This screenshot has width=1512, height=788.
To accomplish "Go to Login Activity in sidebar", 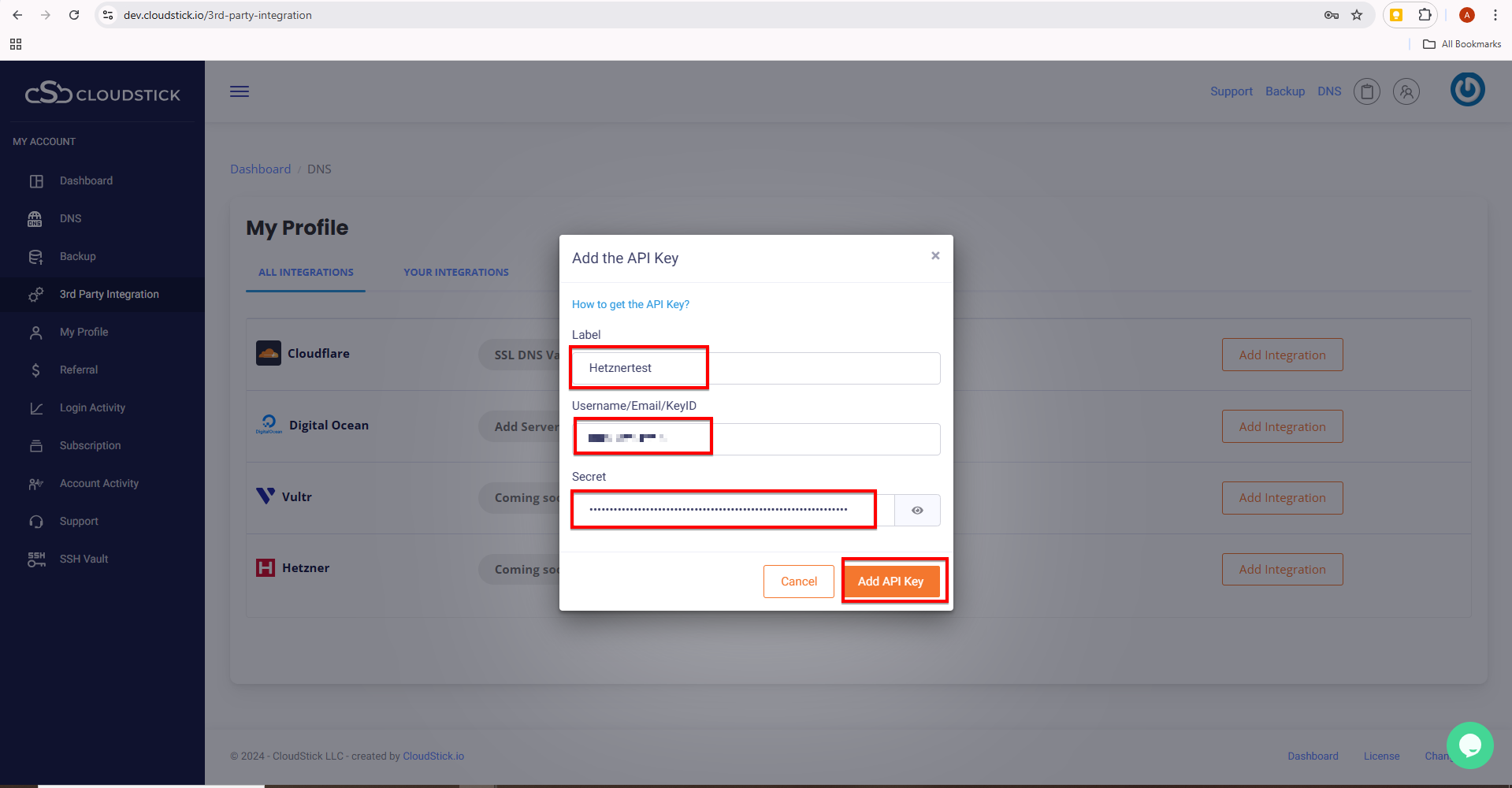I will pos(92,407).
